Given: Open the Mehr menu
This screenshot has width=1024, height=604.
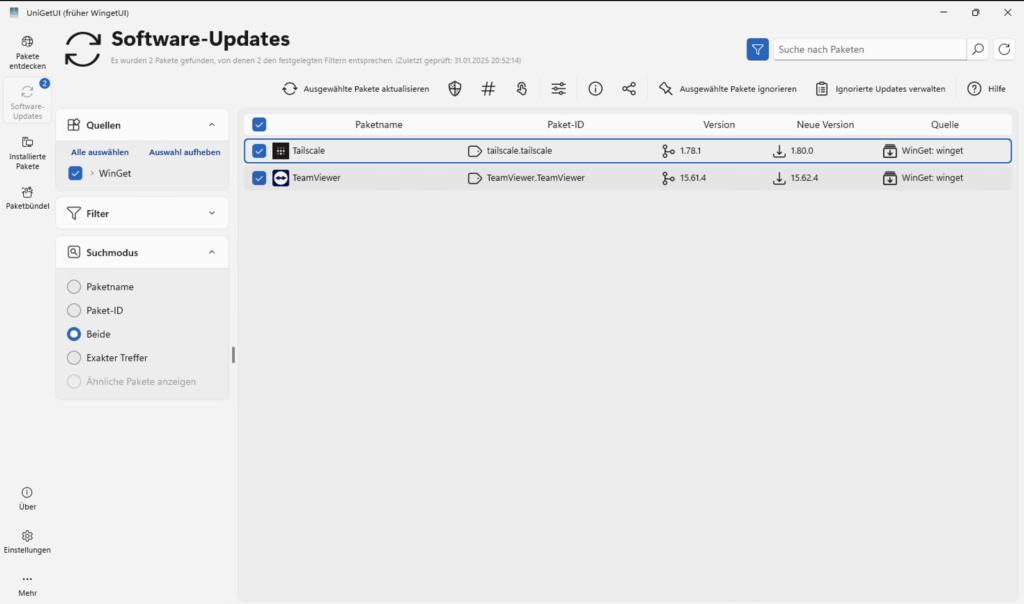Looking at the screenshot, I should [x=27, y=585].
